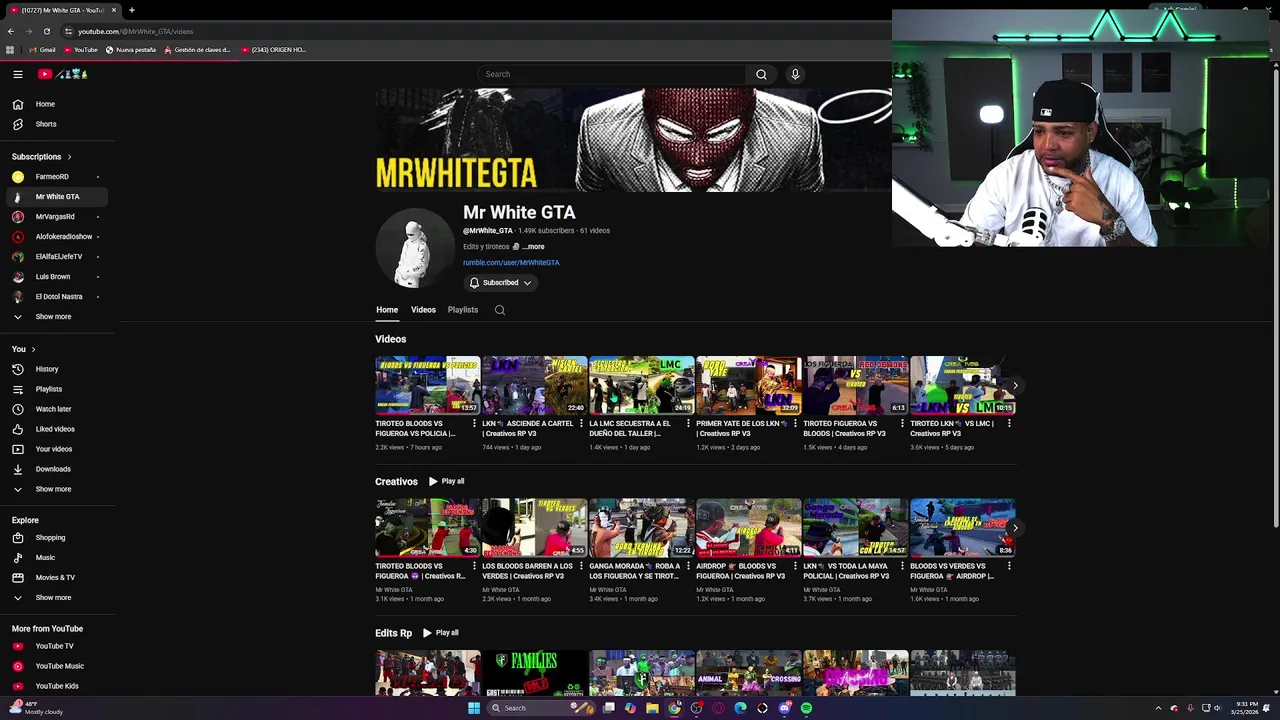Screen dimensions: 1280x720
Task: Open the Gestión de claves bookmark
Action: [197, 49]
